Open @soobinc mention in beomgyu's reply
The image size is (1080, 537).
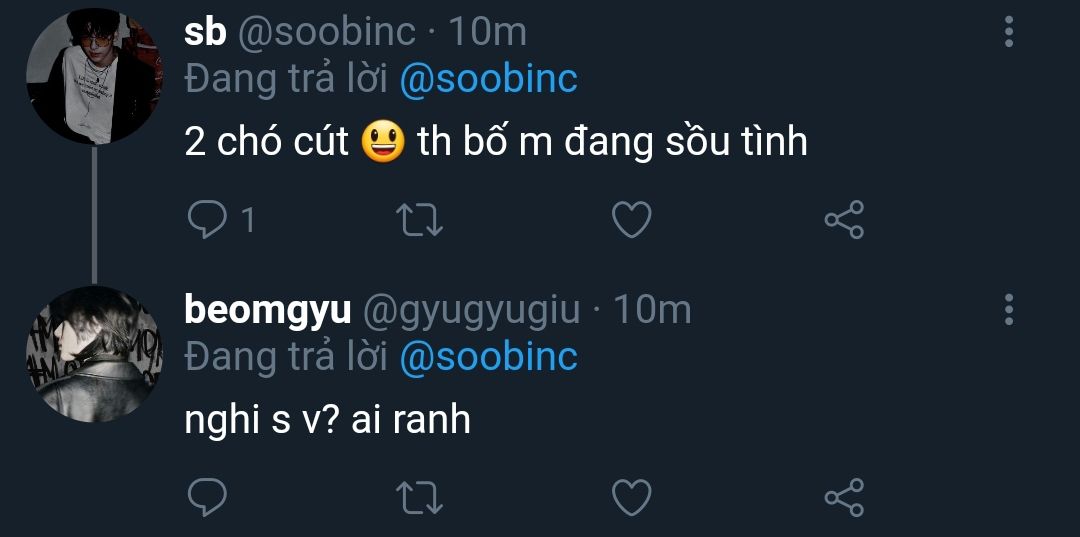tap(488, 357)
